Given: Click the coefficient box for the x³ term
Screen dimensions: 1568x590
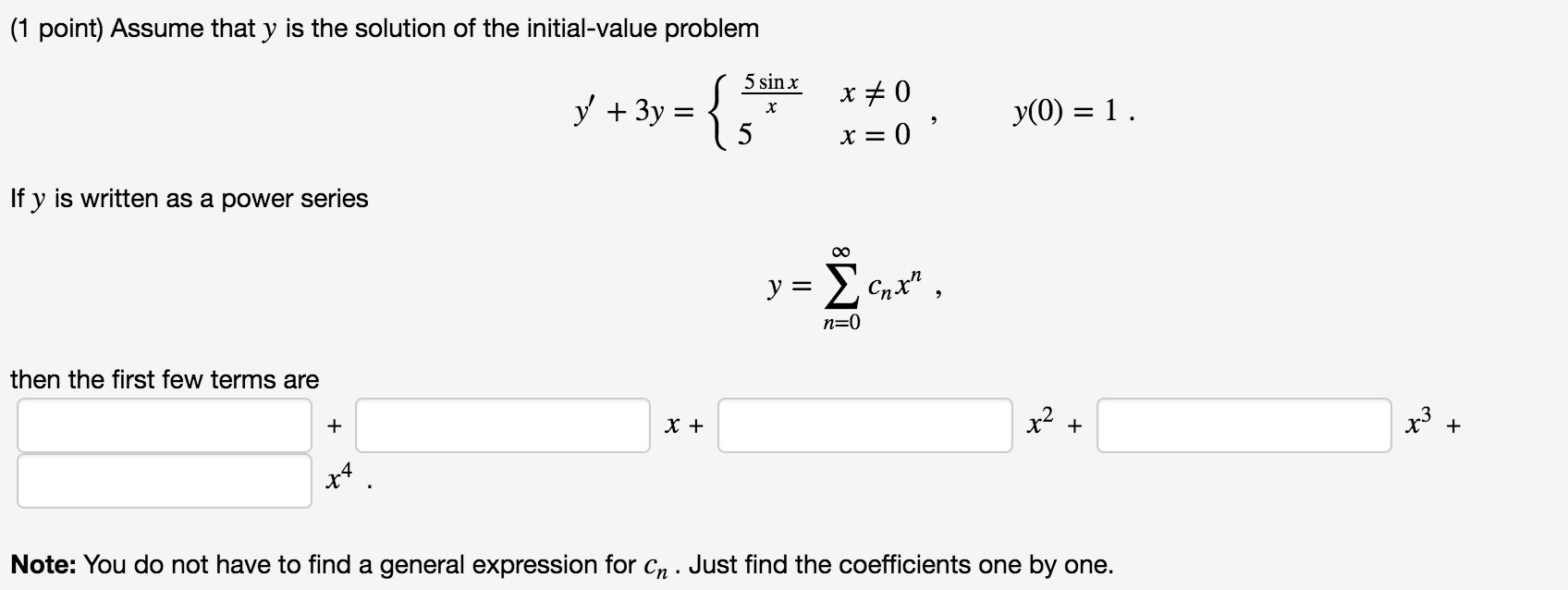Looking at the screenshot, I should [1243, 426].
